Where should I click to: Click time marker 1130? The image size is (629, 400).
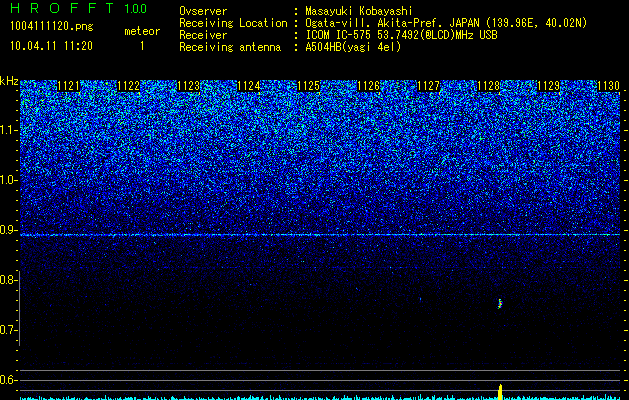coord(609,86)
